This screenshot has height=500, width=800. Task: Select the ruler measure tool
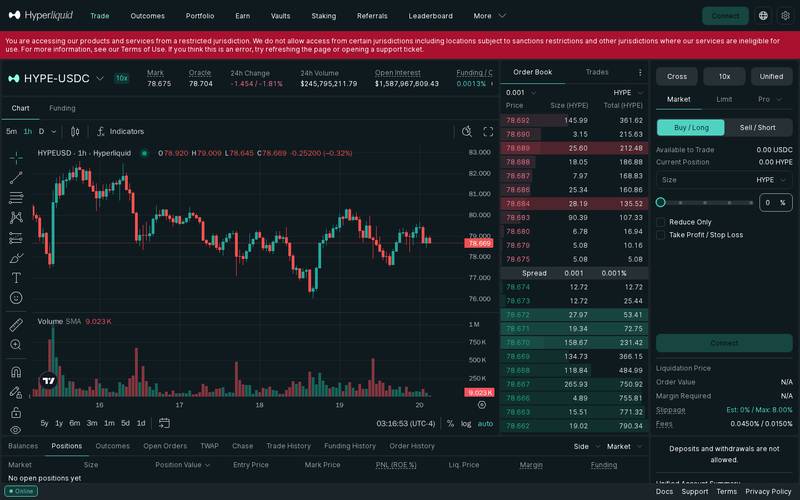(x=16, y=324)
